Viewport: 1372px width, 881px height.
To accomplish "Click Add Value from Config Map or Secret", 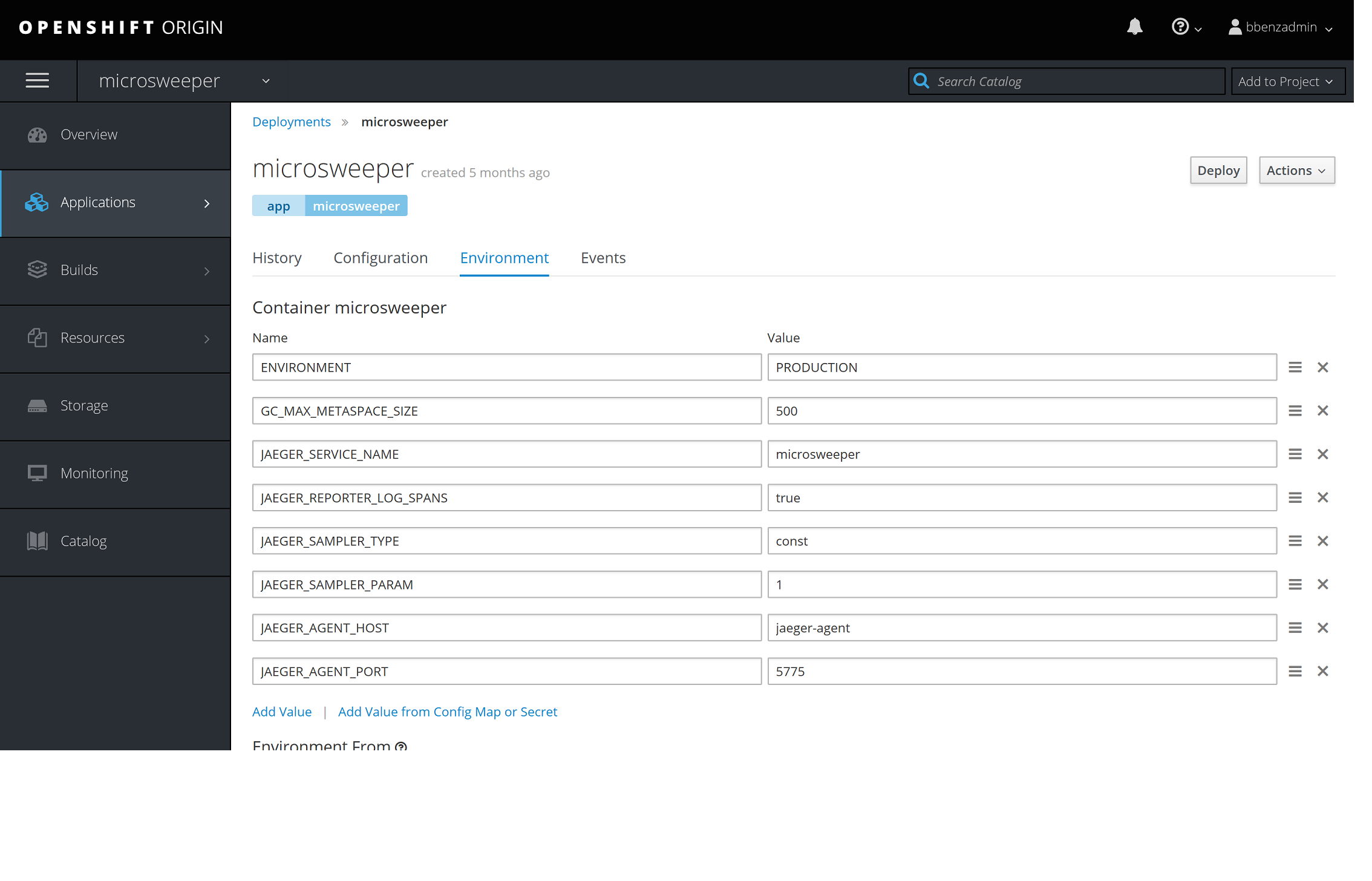I will click(447, 712).
